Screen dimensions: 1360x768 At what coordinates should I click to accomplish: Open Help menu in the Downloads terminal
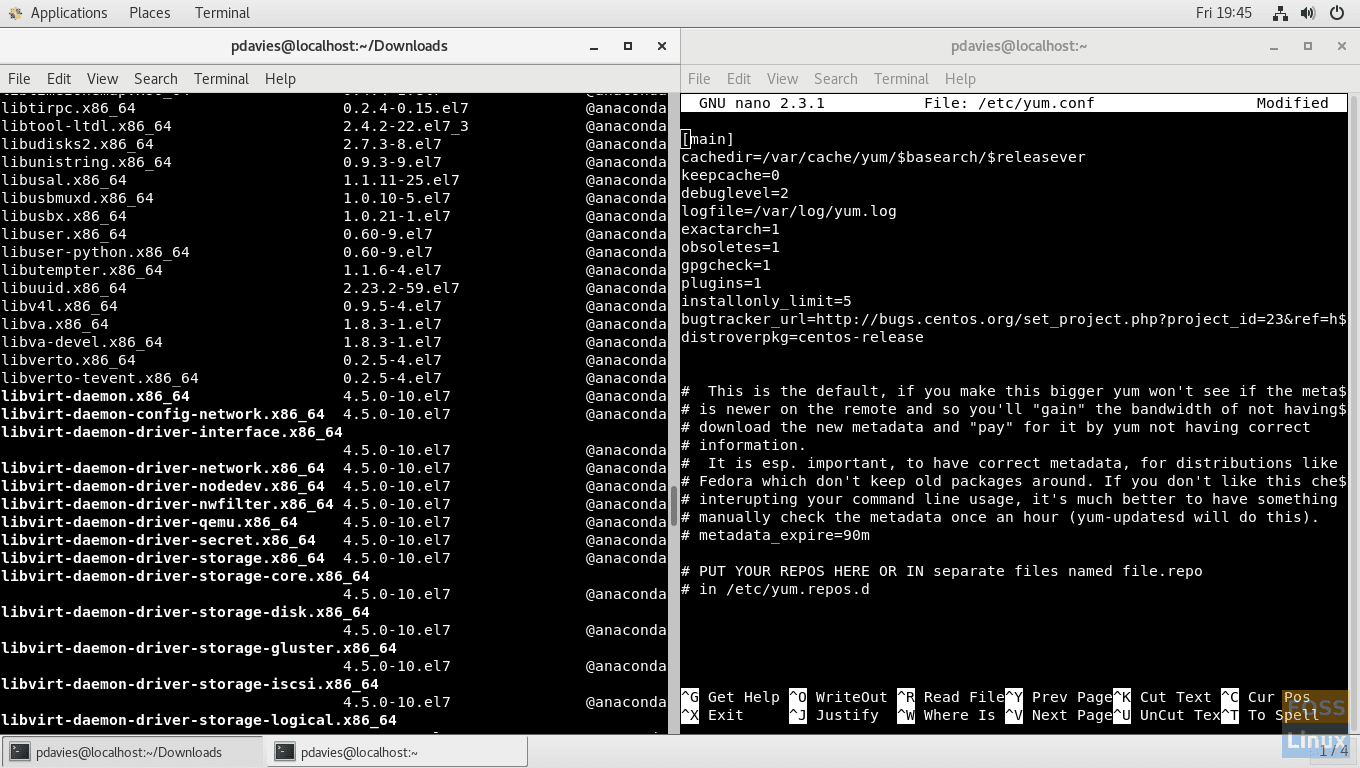(x=280, y=79)
